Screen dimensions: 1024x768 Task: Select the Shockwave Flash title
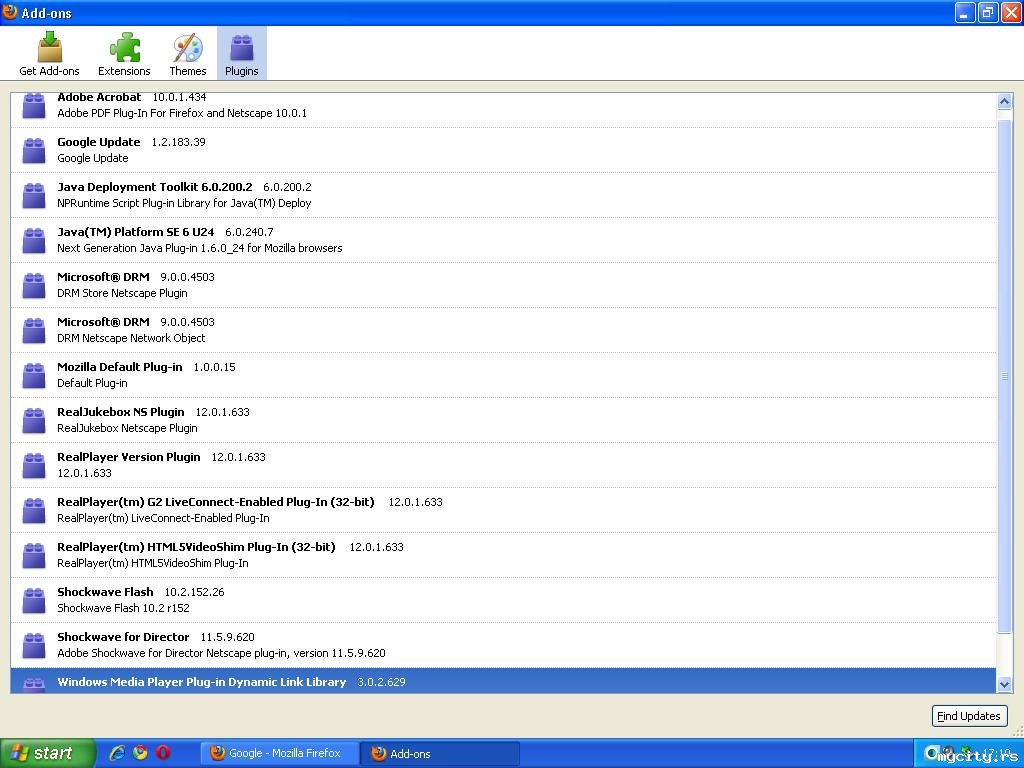[105, 592]
